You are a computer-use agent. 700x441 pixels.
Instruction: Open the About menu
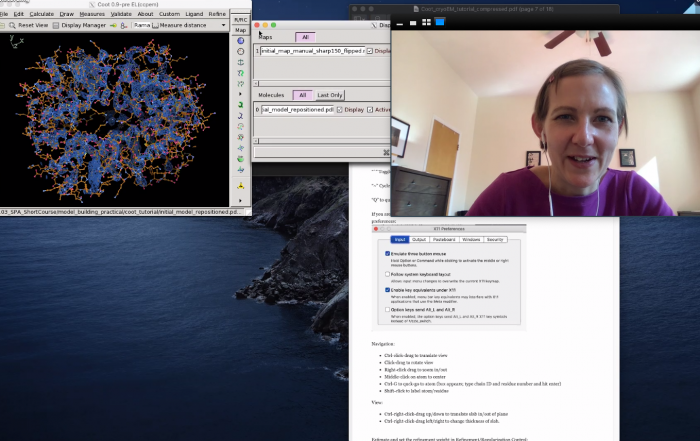point(145,14)
